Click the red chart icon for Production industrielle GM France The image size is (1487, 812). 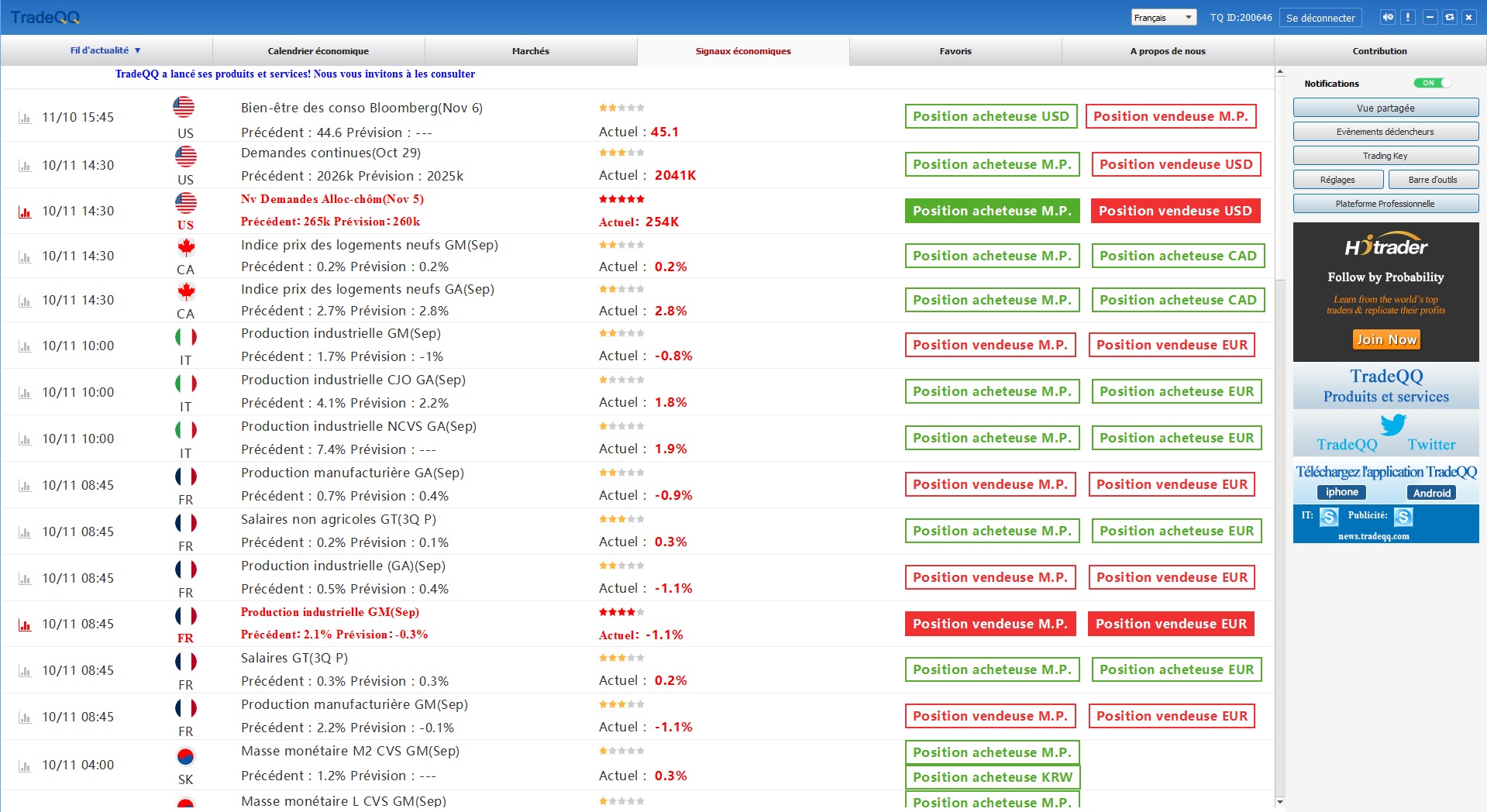click(x=25, y=624)
